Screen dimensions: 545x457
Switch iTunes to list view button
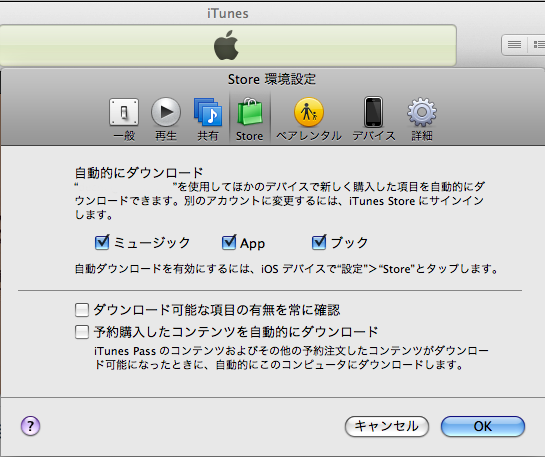[514, 44]
